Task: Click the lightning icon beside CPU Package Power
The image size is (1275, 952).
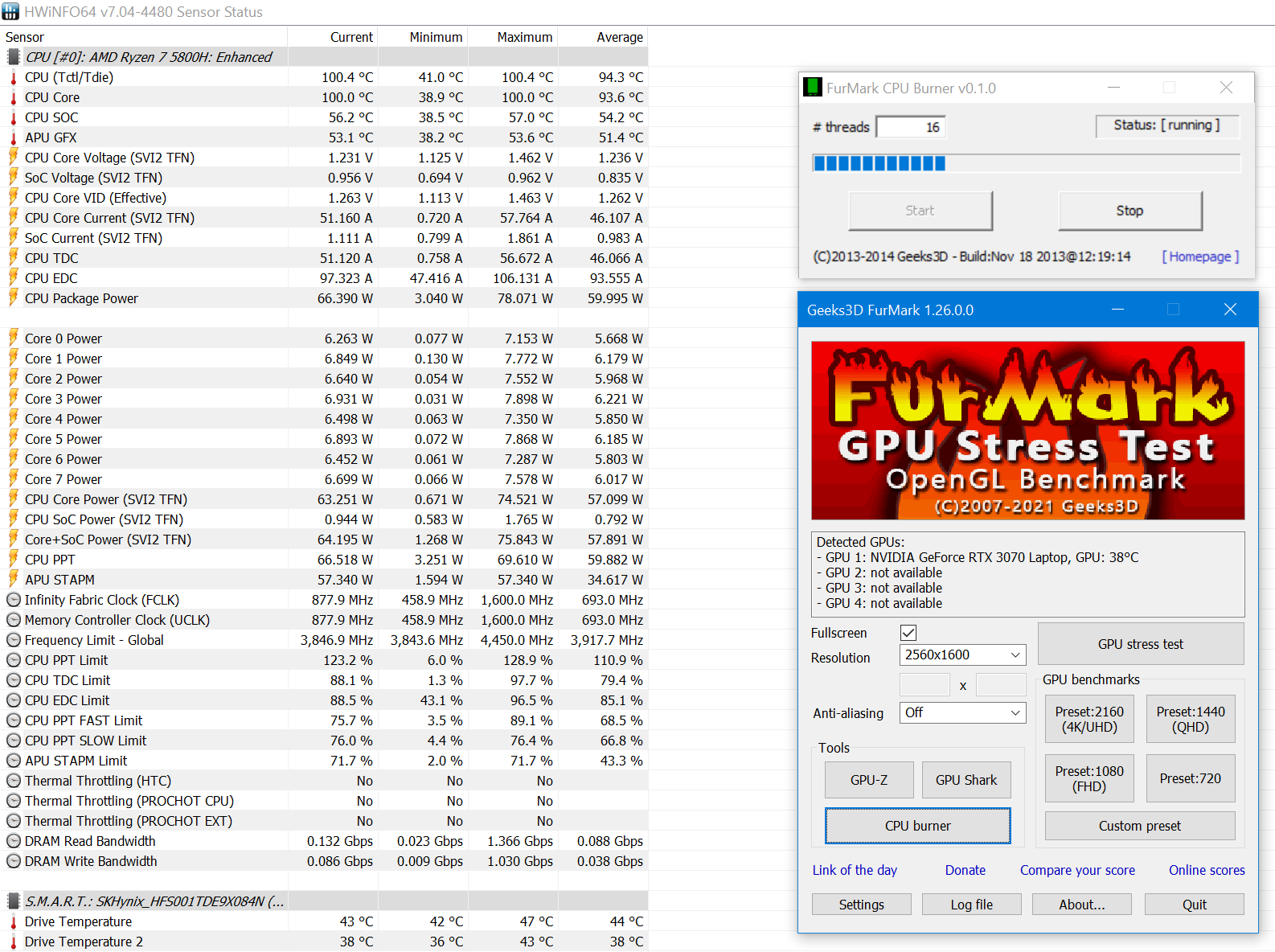Action: [x=13, y=297]
